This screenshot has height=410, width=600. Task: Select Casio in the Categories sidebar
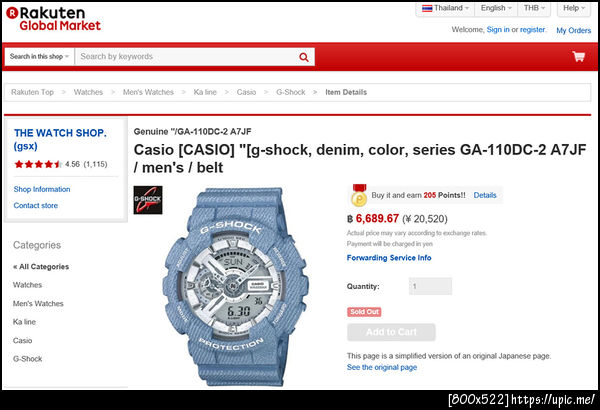23,340
